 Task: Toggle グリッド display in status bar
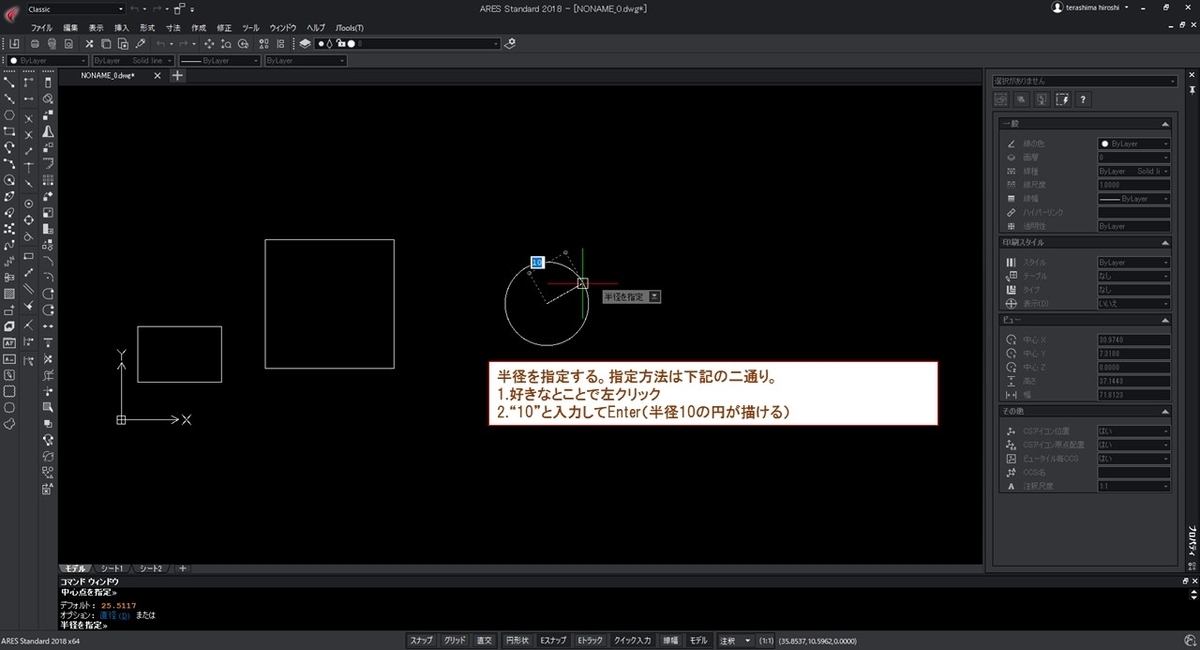tap(455, 640)
